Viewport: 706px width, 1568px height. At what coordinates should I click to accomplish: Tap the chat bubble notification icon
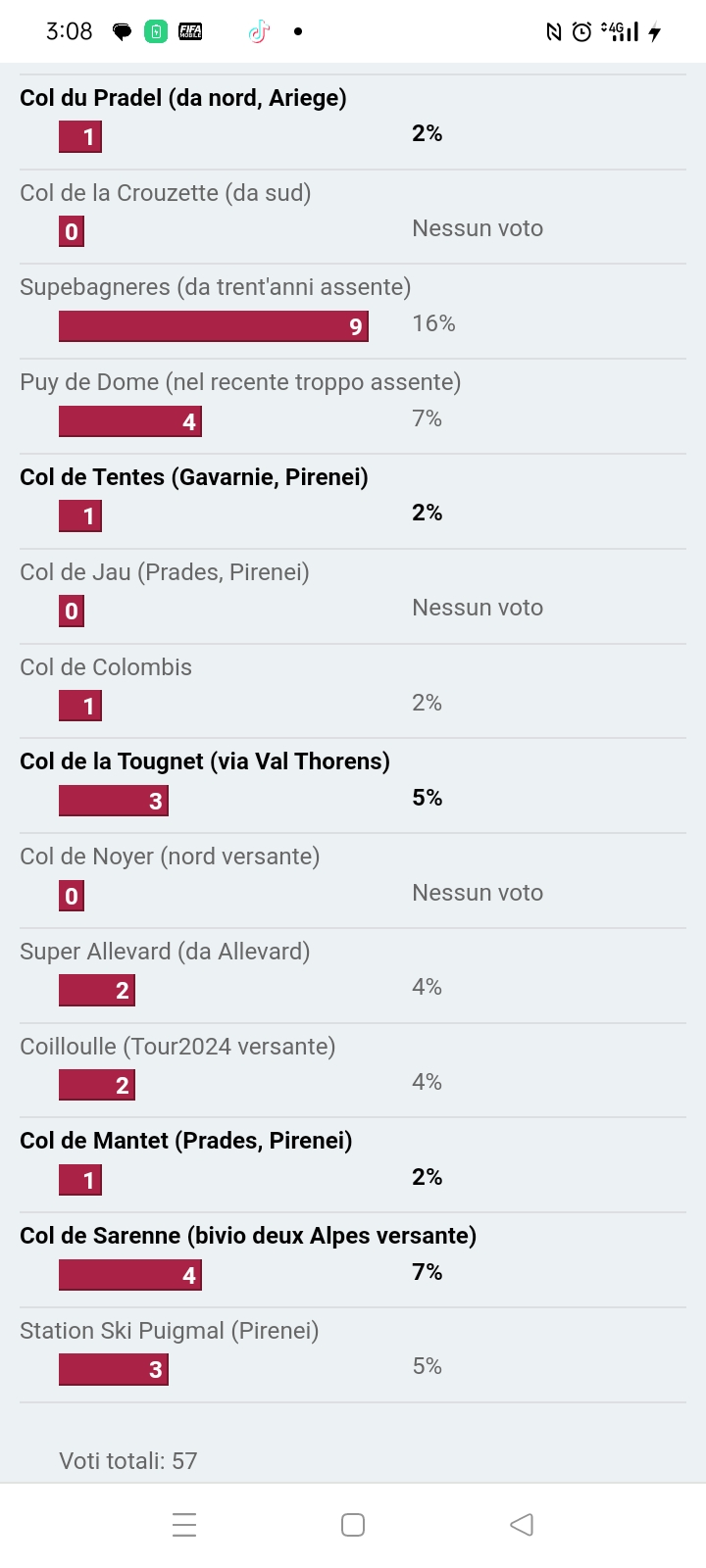tap(123, 32)
